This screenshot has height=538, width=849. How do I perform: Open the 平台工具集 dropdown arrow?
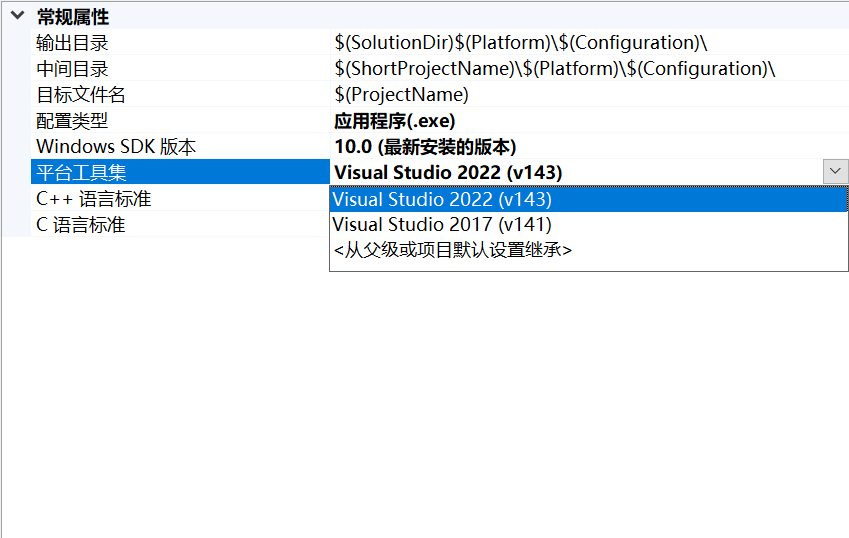point(835,172)
